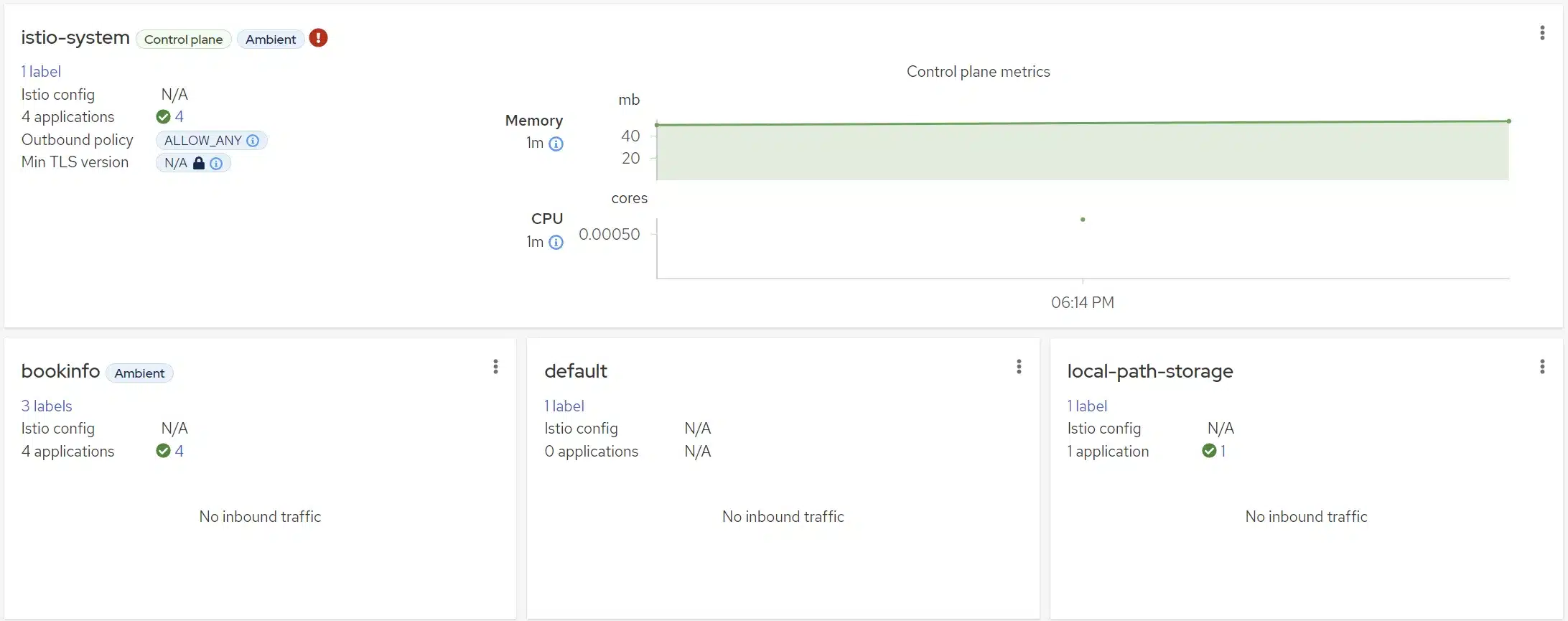Open the 3 labels link in bookinfo
The width and height of the screenshot is (1568, 621).
(47, 406)
